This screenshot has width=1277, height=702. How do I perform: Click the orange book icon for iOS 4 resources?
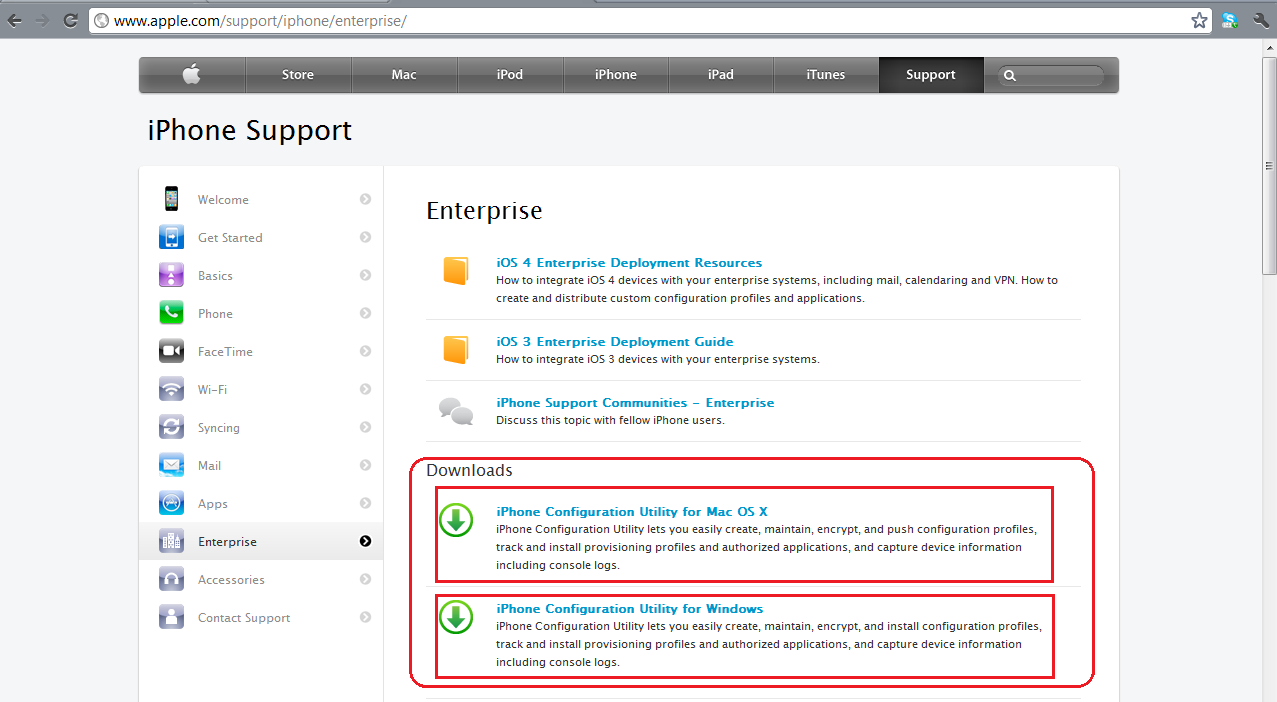456,271
